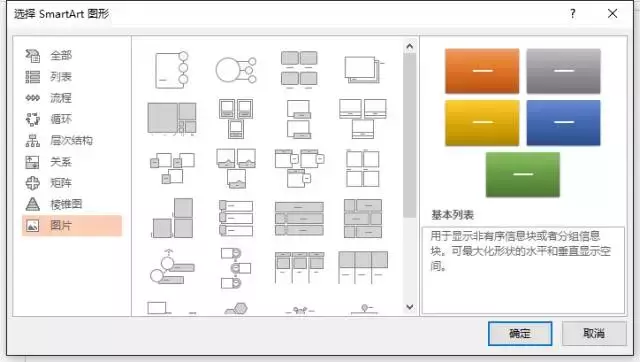Image resolution: width=640 pixels, height=362 pixels.
Task: Choose three overlapping small squares layout
Action: point(172,168)
